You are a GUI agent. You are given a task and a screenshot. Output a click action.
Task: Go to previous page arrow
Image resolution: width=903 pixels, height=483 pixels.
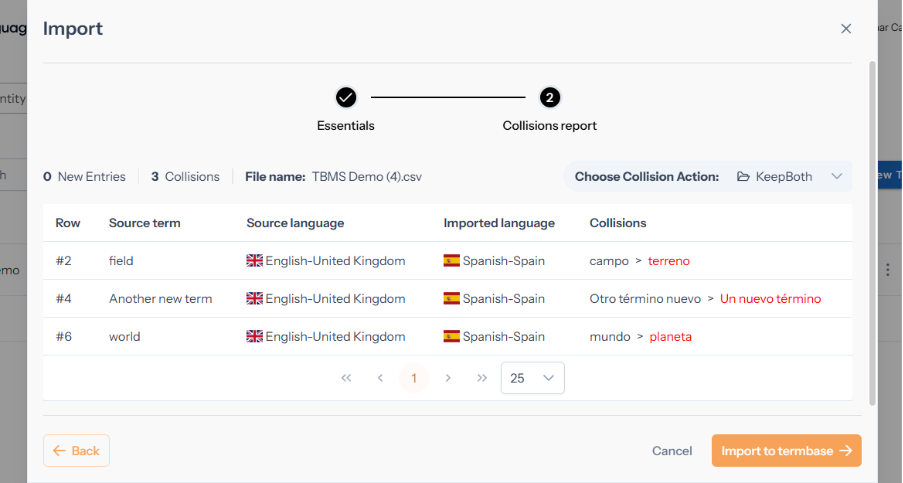[x=380, y=378]
